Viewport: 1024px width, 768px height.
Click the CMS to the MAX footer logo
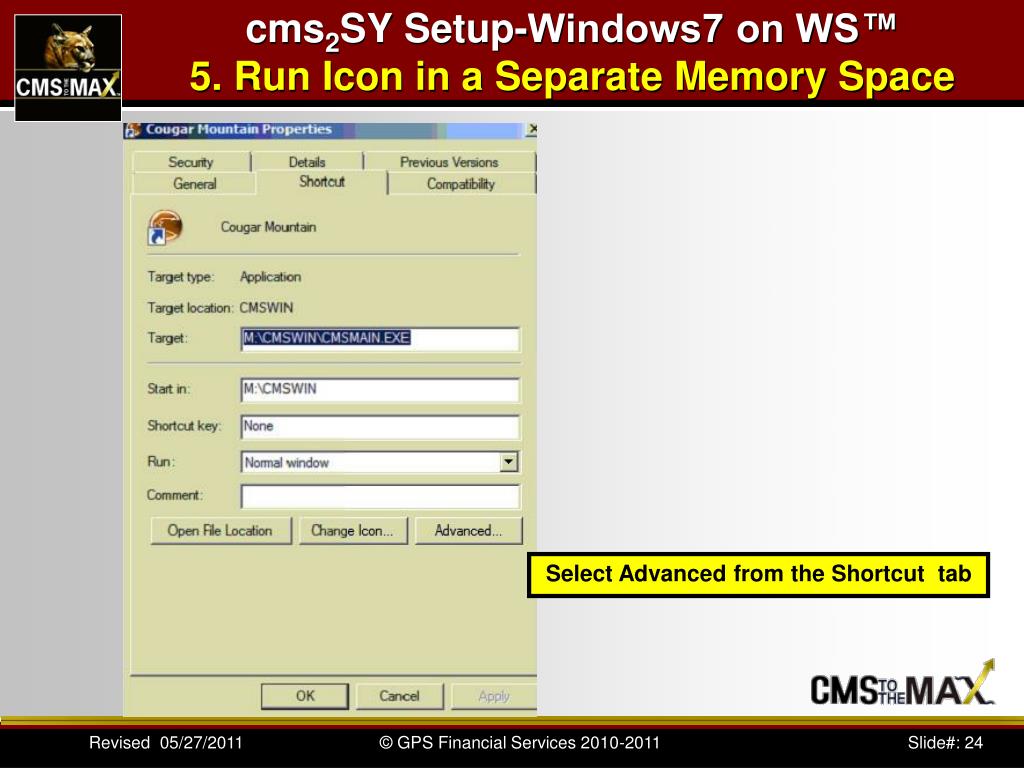(903, 684)
